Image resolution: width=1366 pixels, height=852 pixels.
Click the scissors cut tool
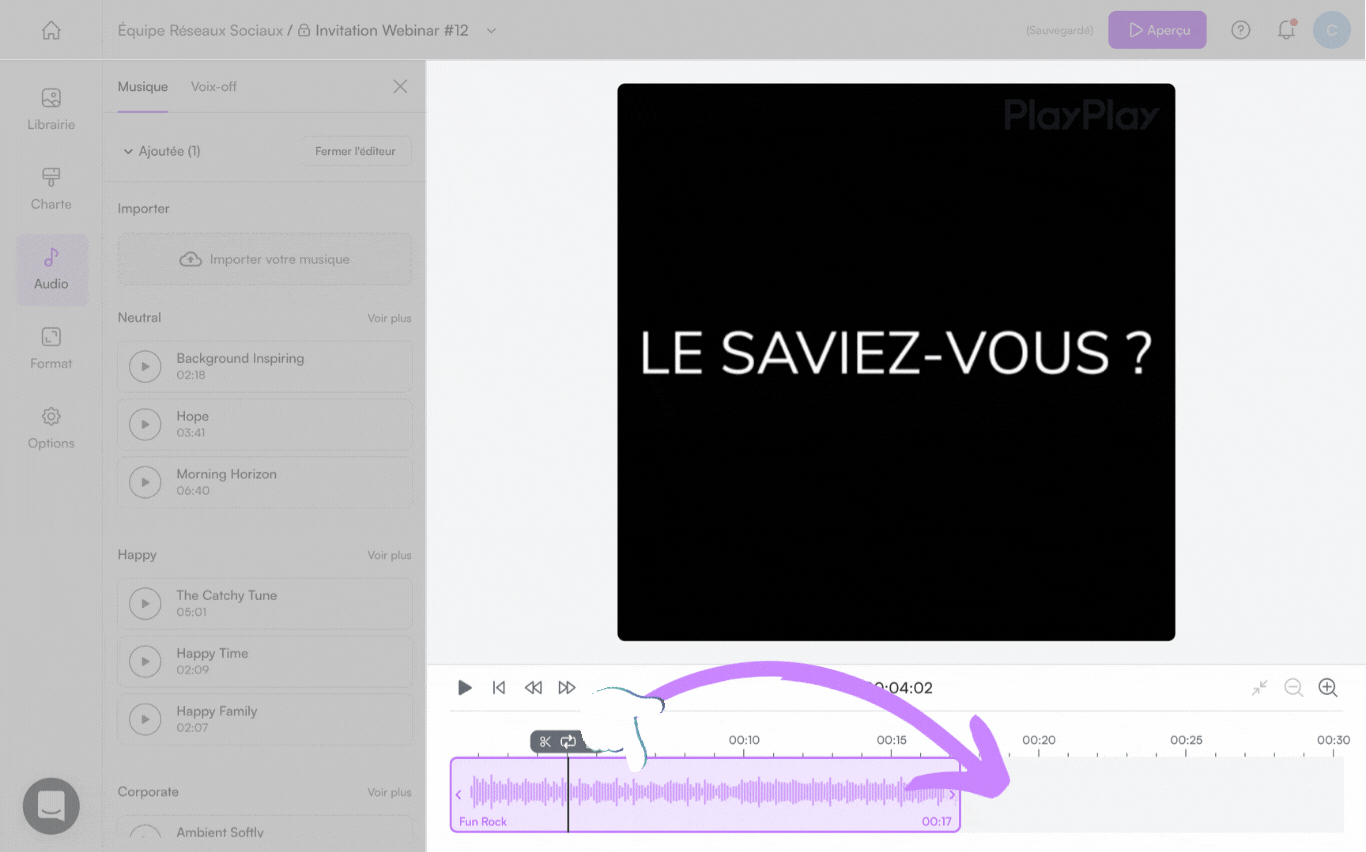(x=545, y=742)
